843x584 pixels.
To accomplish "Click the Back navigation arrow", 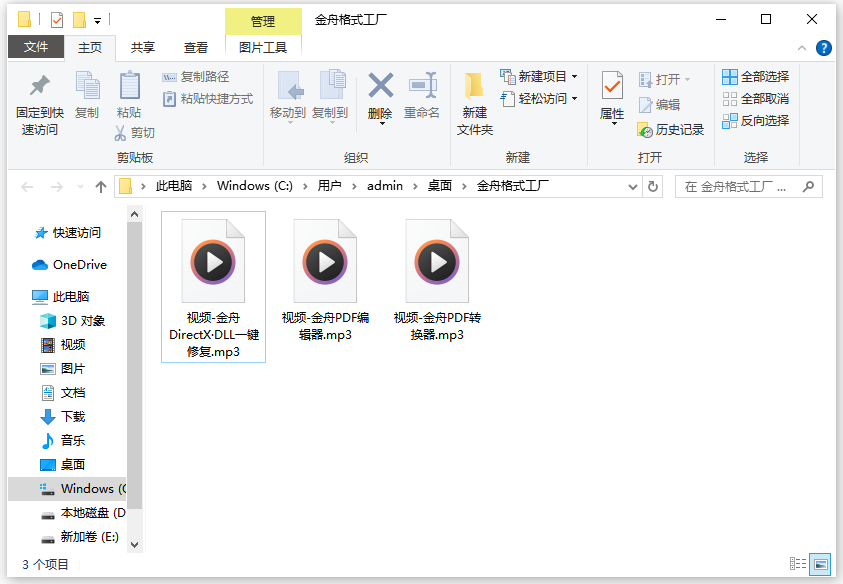I will coord(27,187).
